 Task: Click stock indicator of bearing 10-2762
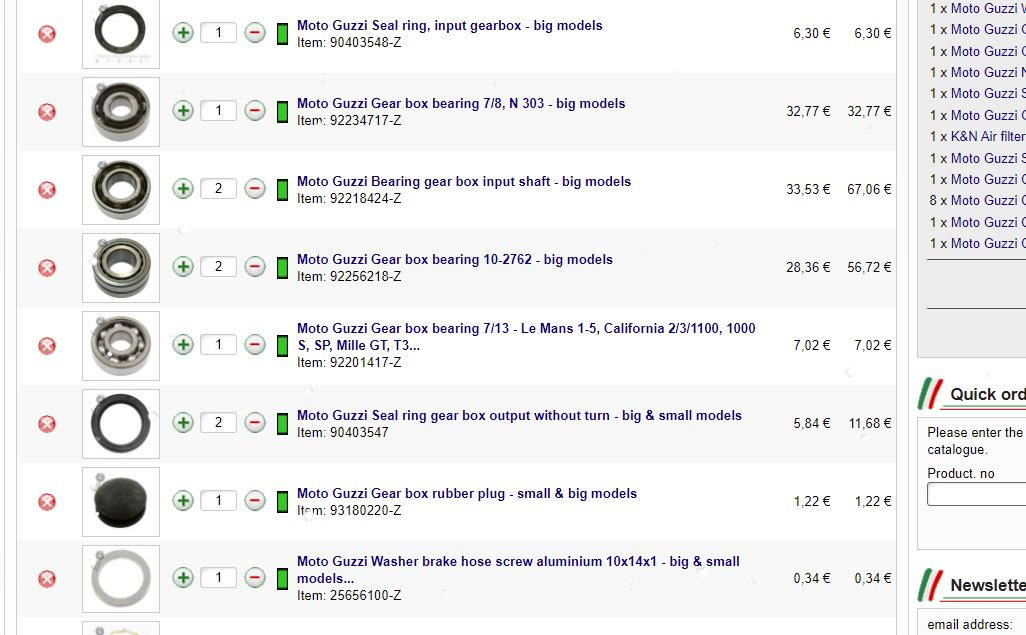[283, 268]
